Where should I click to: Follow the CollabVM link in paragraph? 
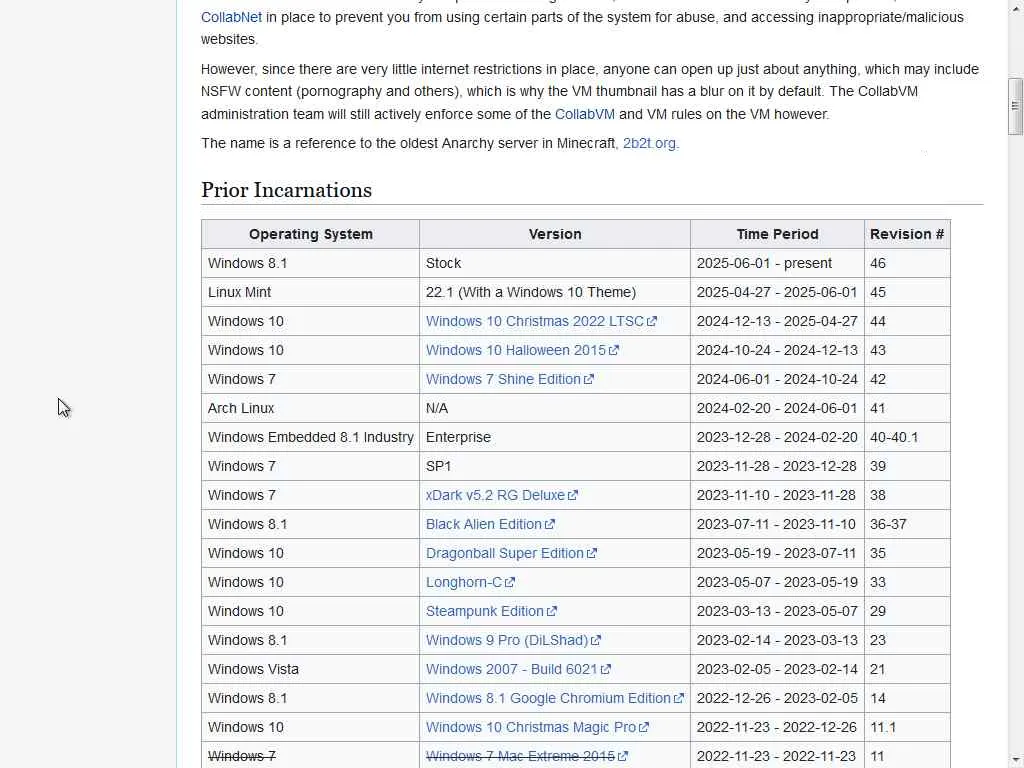point(584,114)
